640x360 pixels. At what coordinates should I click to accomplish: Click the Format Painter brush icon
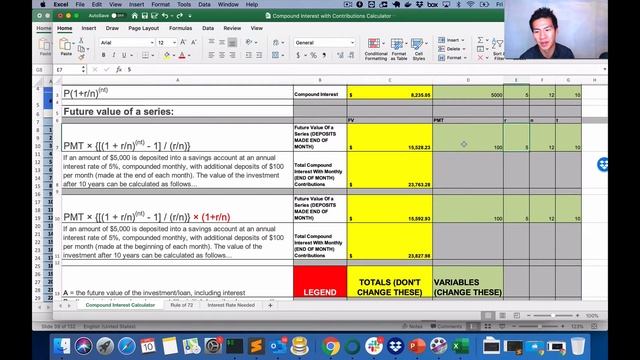(x=81, y=57)
